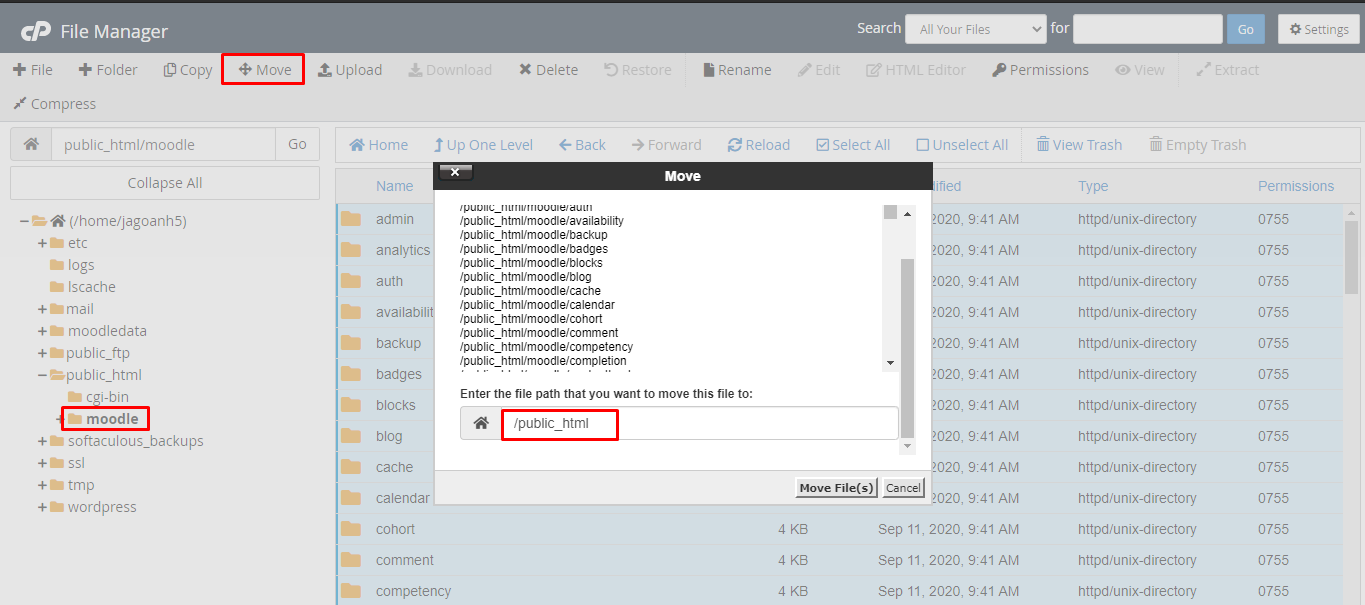Click the search text field
This screenshot has width=1365, height=605.
tap(1148, 29)
